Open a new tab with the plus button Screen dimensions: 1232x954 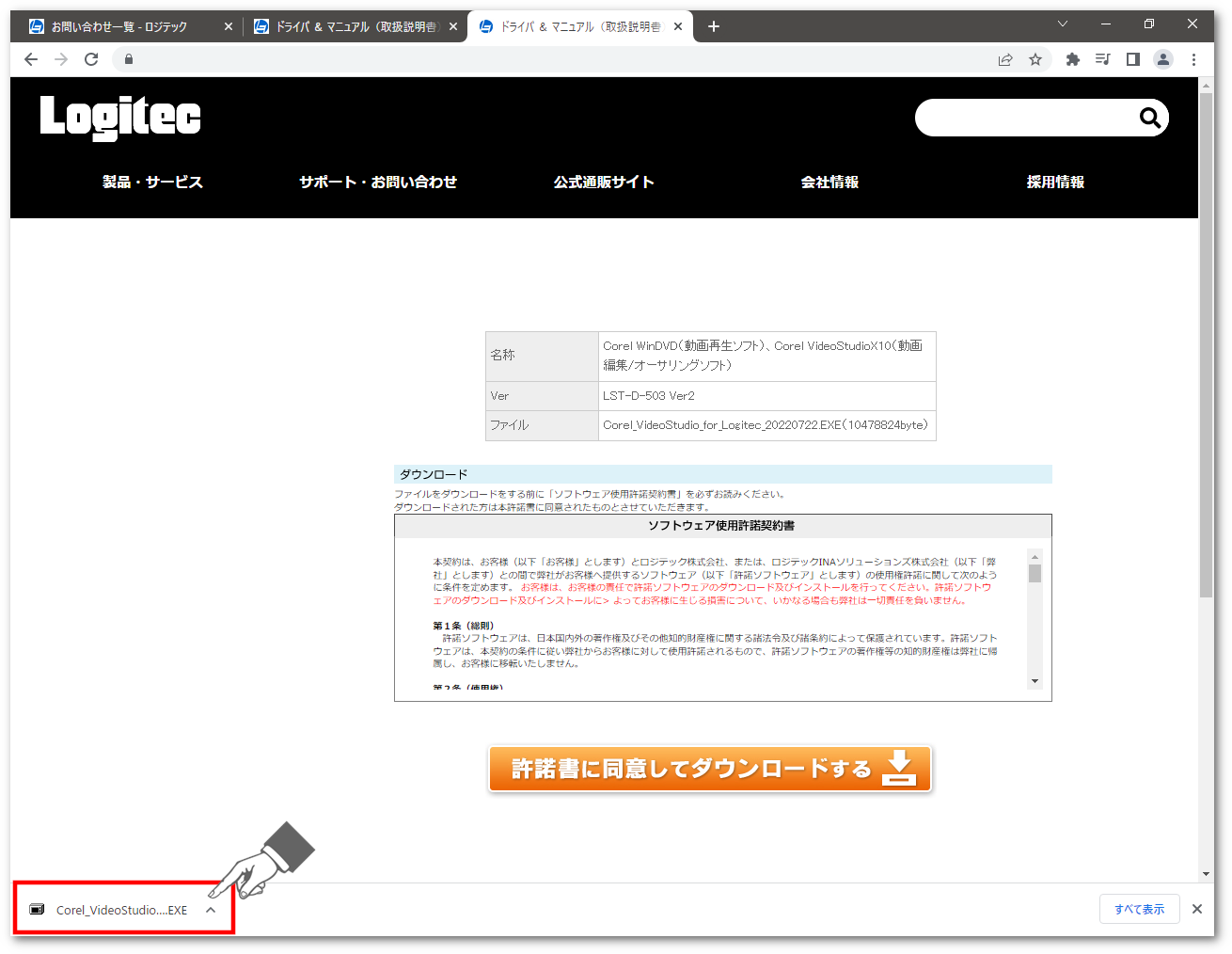(714, 26)
